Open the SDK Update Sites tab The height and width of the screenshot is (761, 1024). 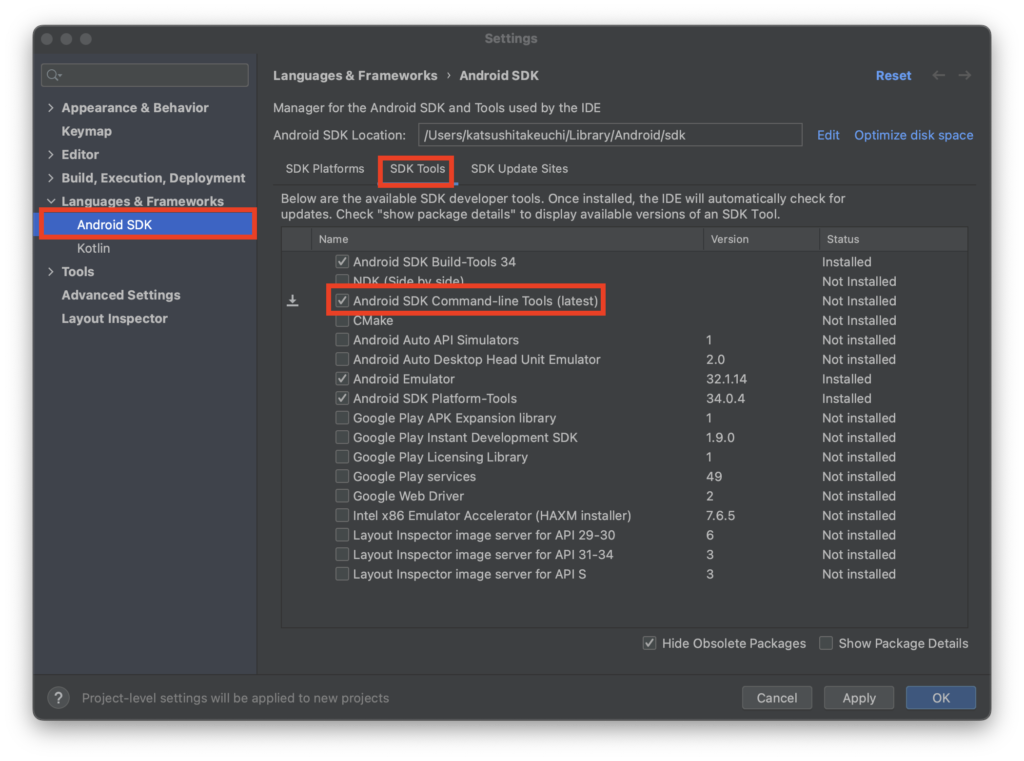tap(519, 169)
